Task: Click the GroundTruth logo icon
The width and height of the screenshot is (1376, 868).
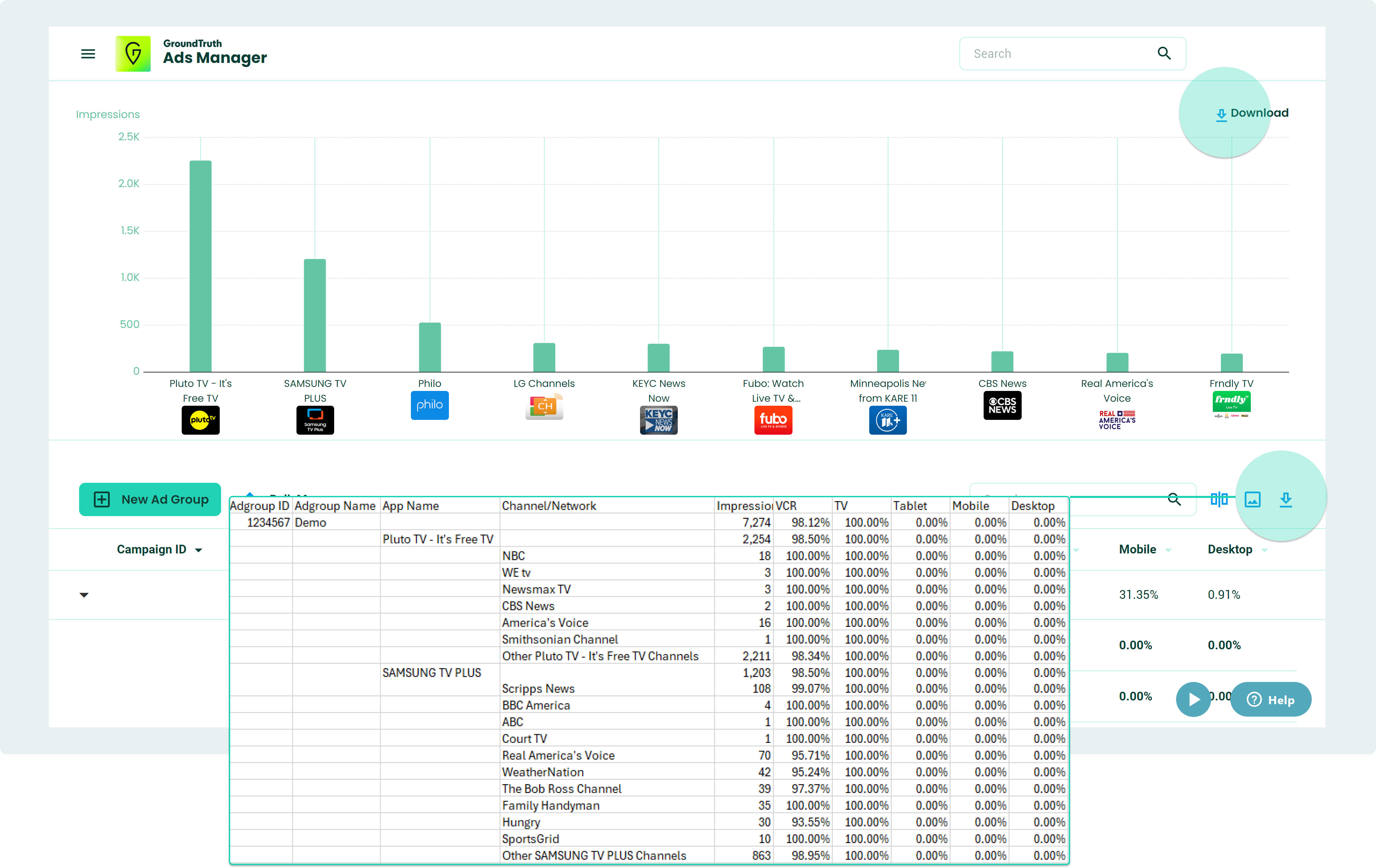Action: (x=133, y=54)
